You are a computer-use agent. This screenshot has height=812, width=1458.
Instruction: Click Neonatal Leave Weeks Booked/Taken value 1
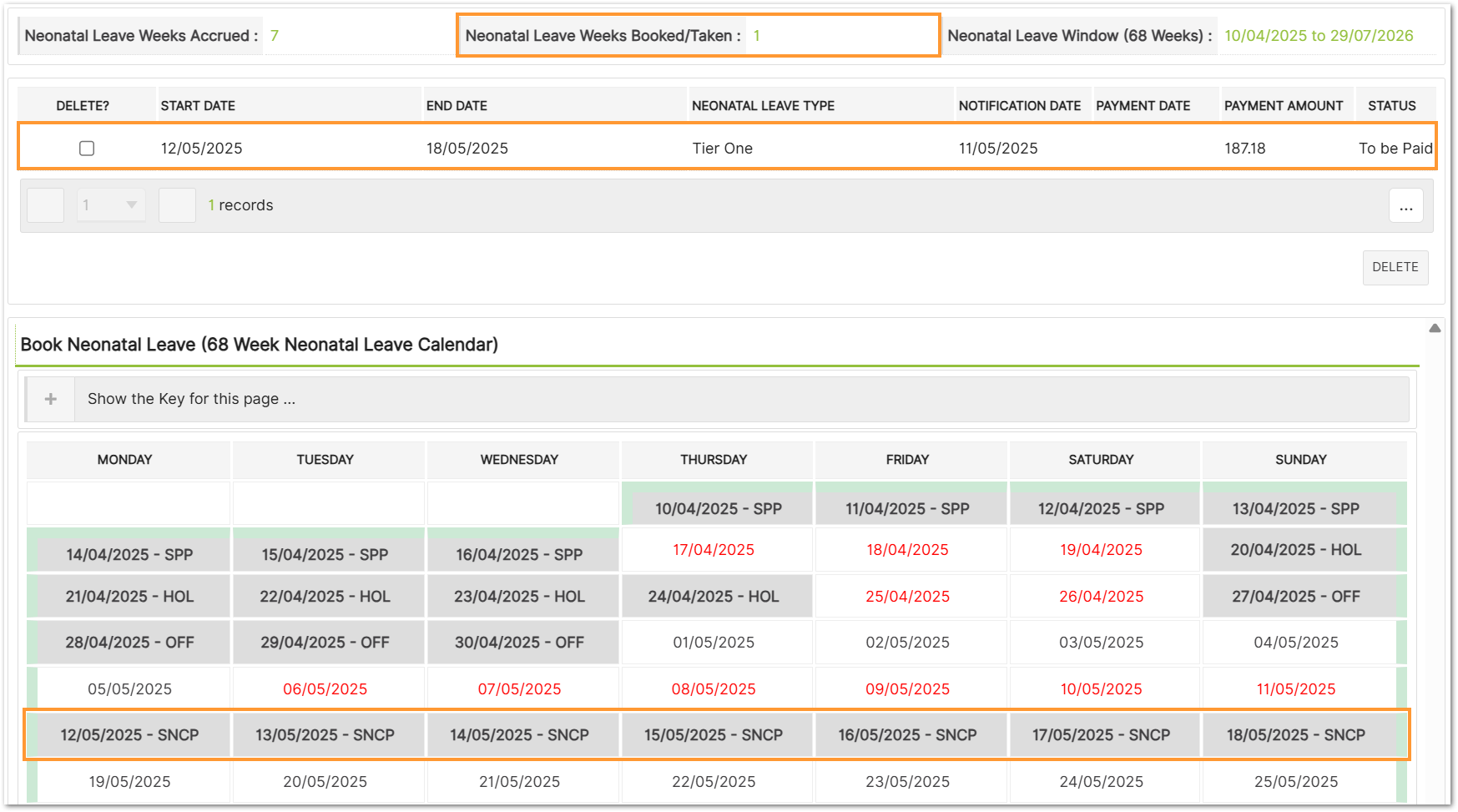pos(757,36)
